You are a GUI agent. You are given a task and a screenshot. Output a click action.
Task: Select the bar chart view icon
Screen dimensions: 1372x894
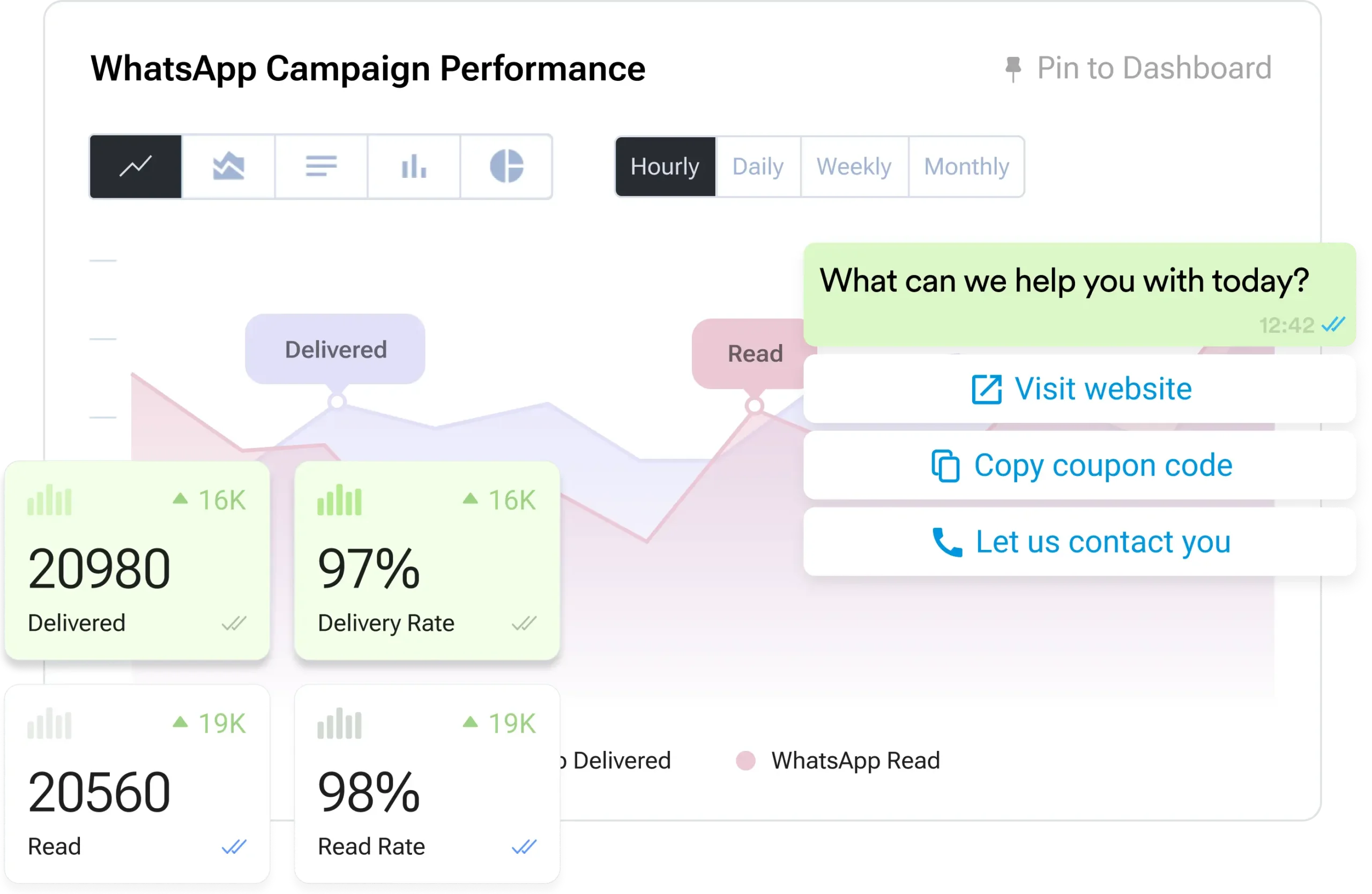pyautogui.click(x=414, y=167)
